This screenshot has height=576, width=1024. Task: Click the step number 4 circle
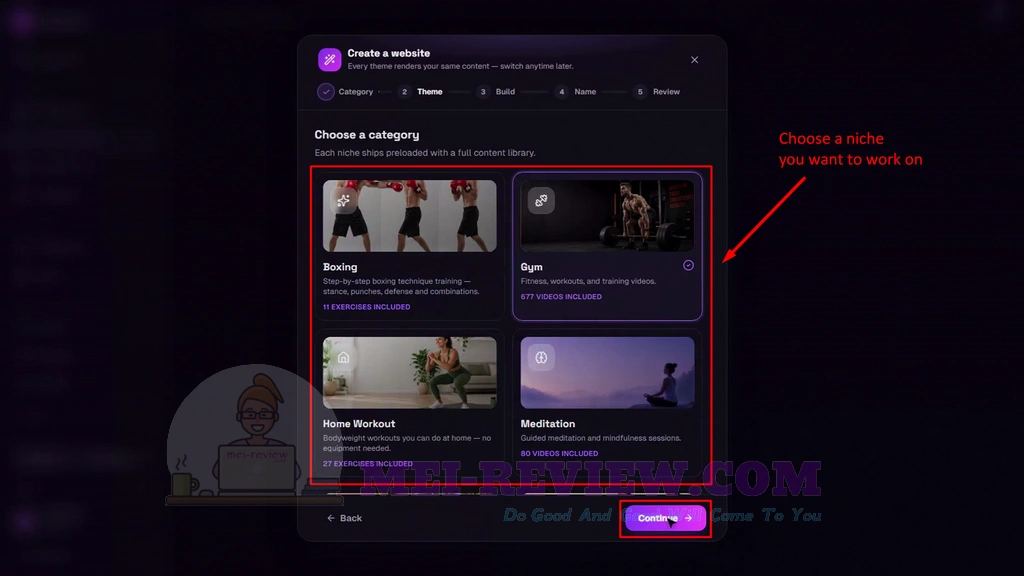562,91
